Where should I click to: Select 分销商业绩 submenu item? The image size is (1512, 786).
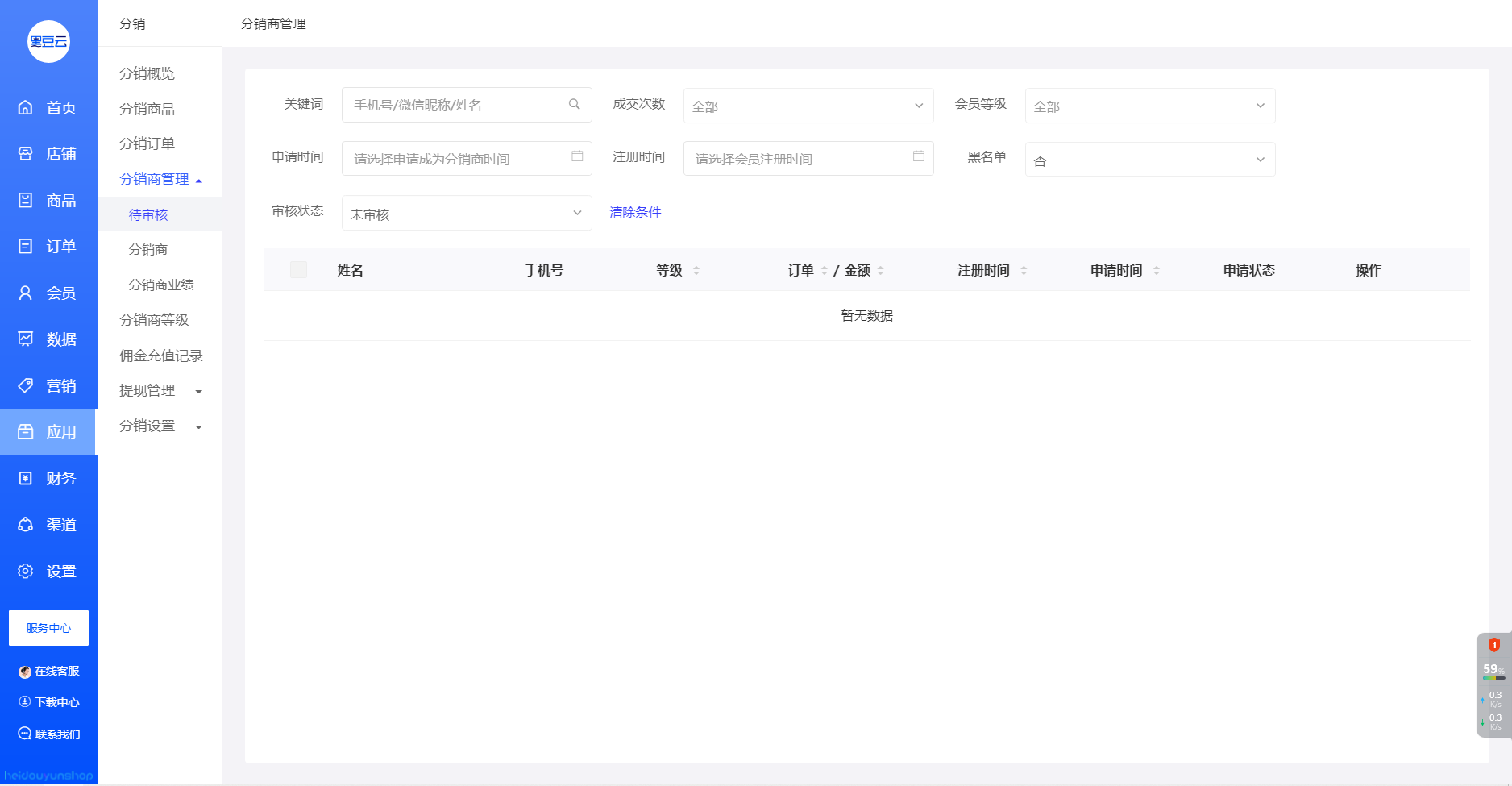(161, 285)
